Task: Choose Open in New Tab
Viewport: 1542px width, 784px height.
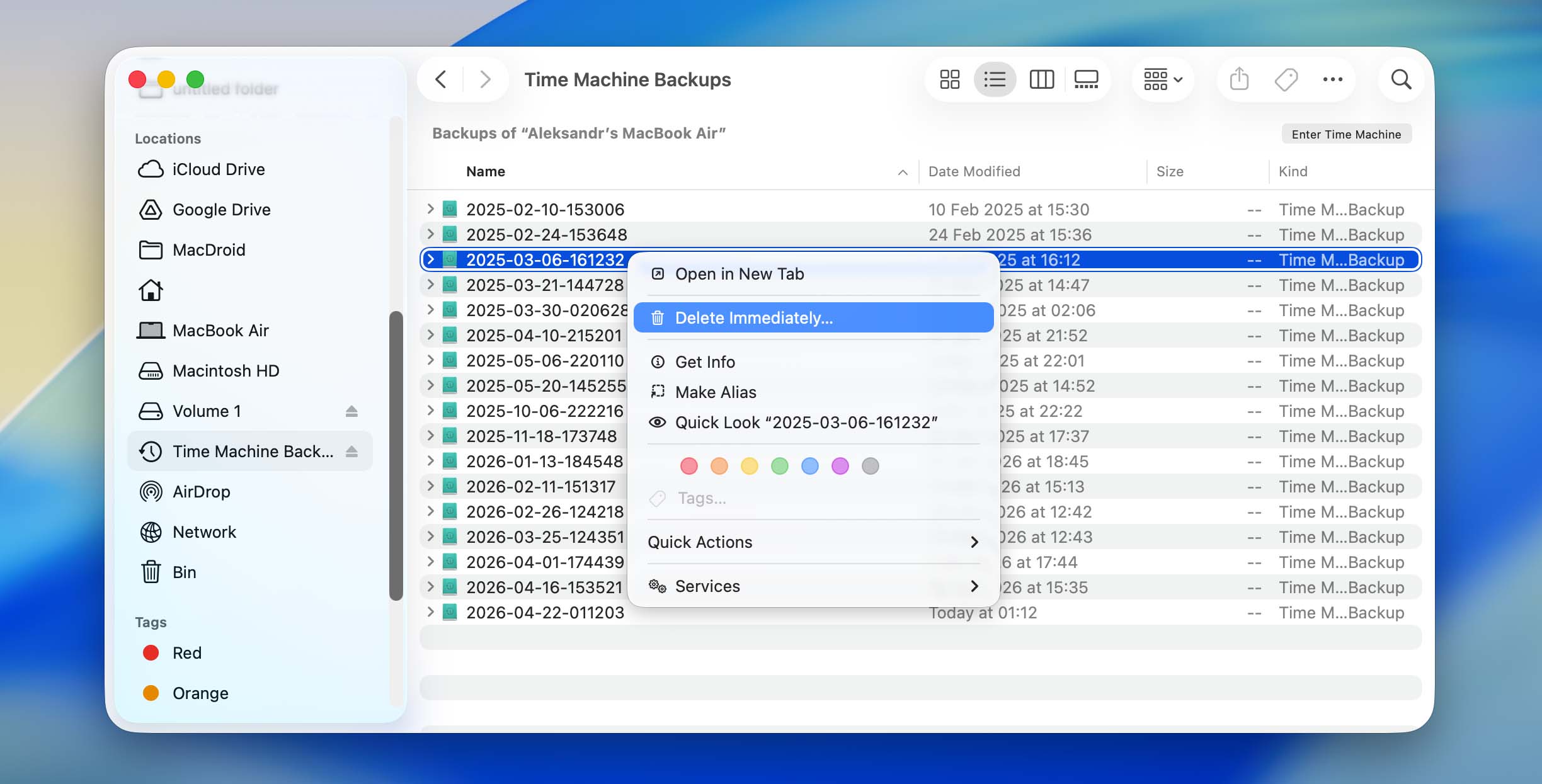Action: [813, 274]
